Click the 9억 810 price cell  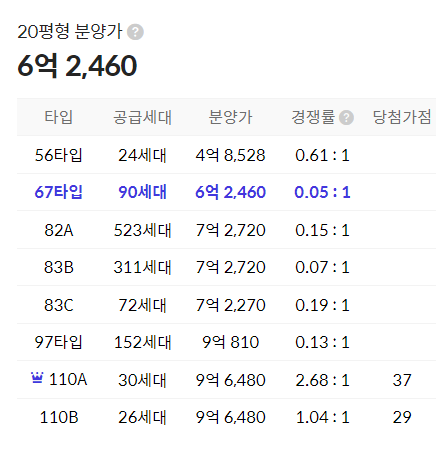click(x=230, y=342)
